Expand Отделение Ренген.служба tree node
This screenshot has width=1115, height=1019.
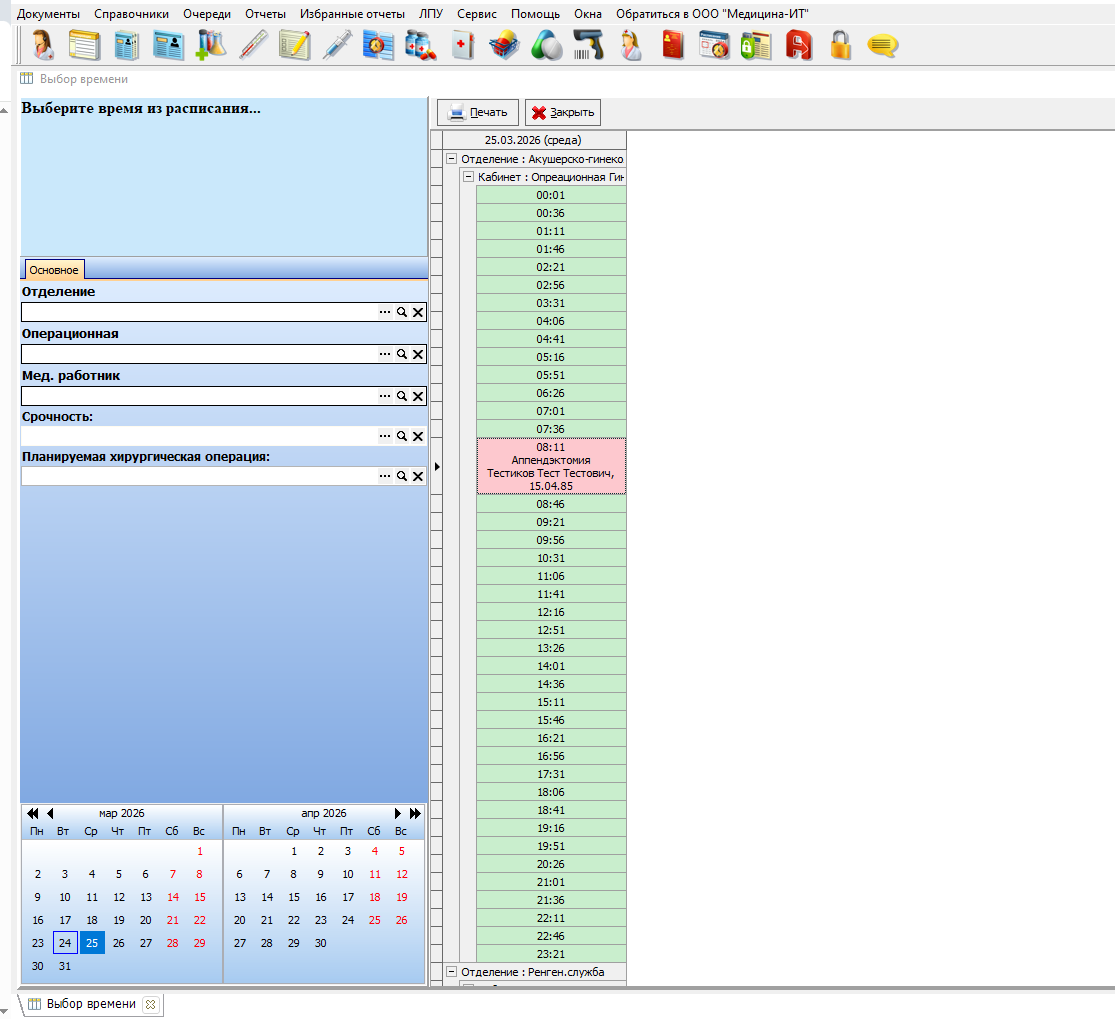click(452, 972)
